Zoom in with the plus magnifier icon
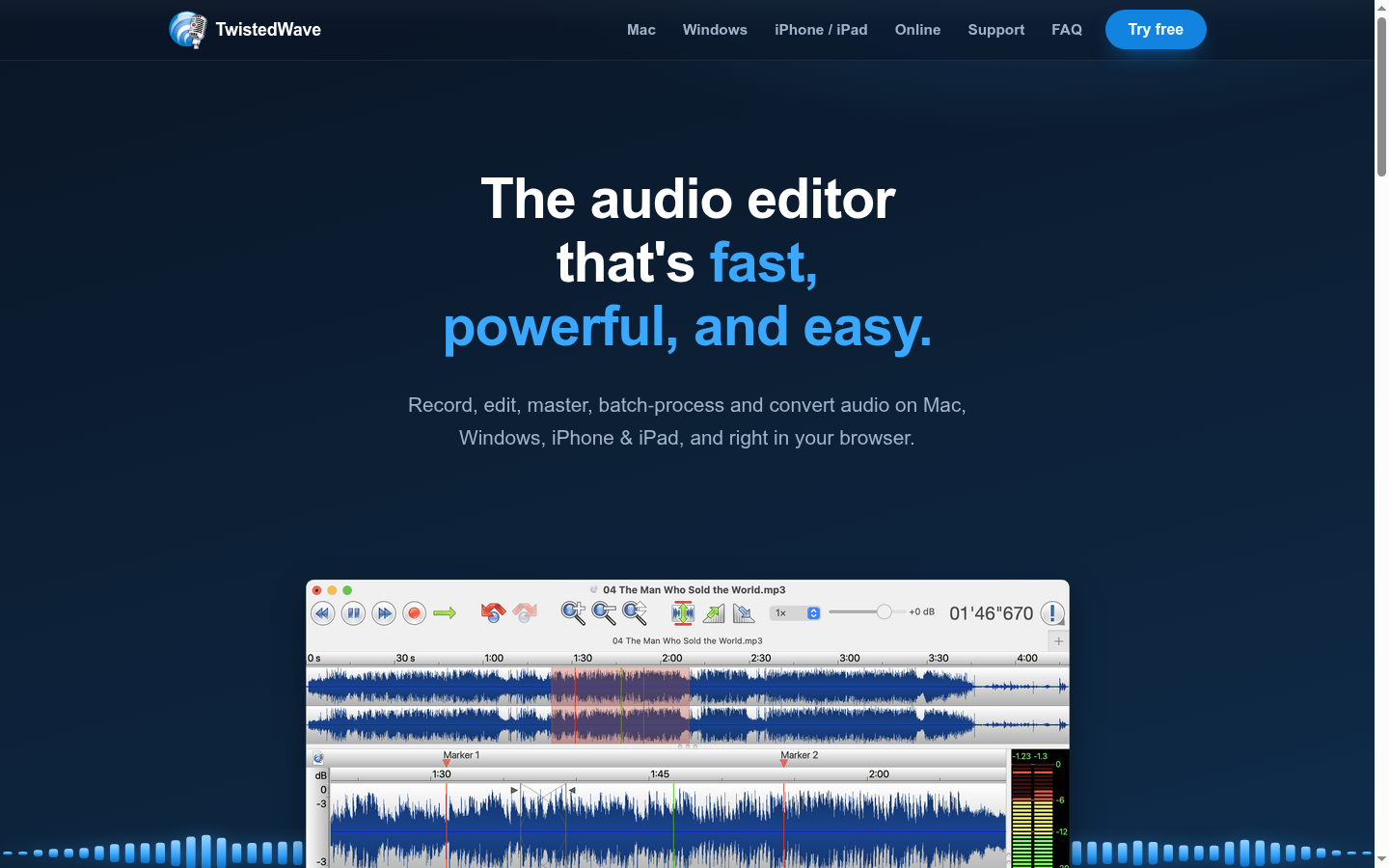 [573, 612]
